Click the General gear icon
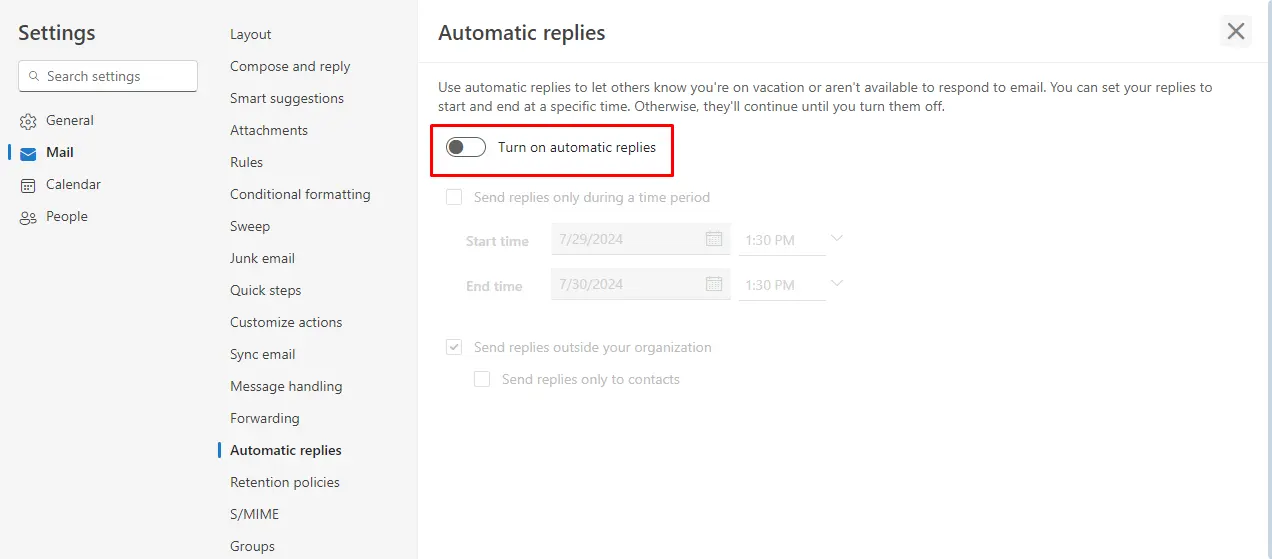This screenshot has height=559, width=1272. coord(28,121)
